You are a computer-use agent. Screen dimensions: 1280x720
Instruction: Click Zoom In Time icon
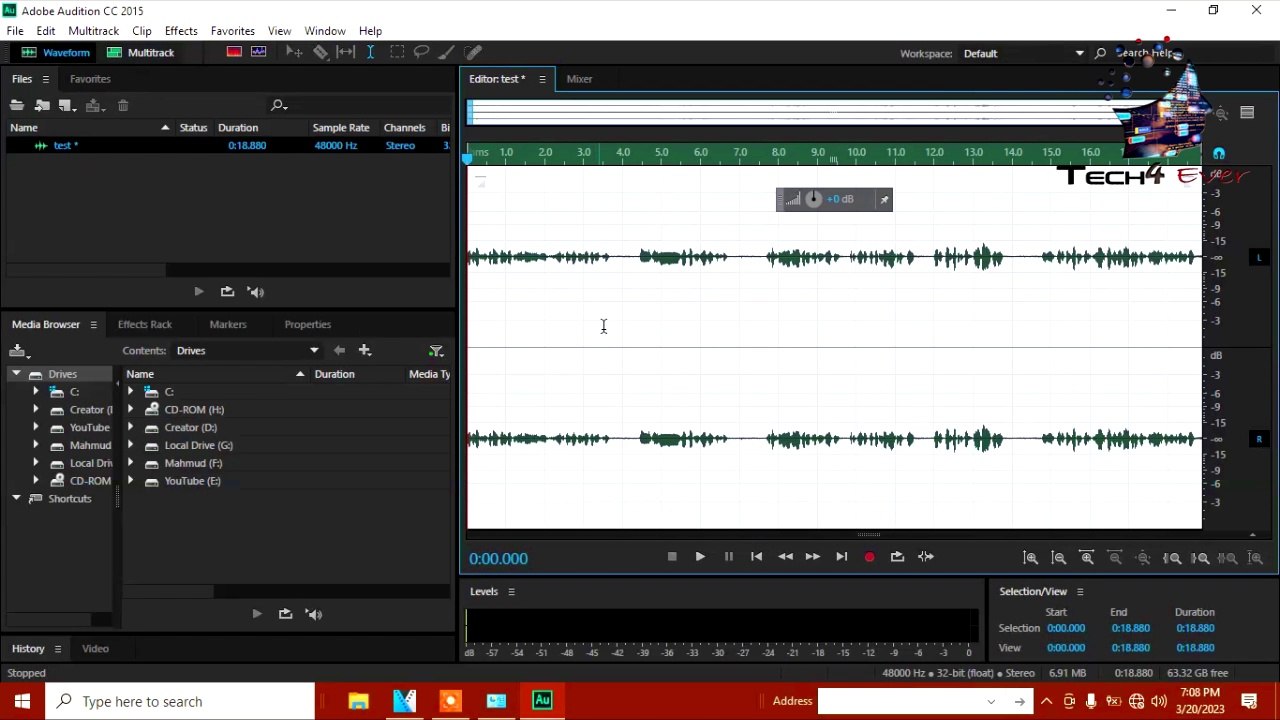(x=1087, y=558)
